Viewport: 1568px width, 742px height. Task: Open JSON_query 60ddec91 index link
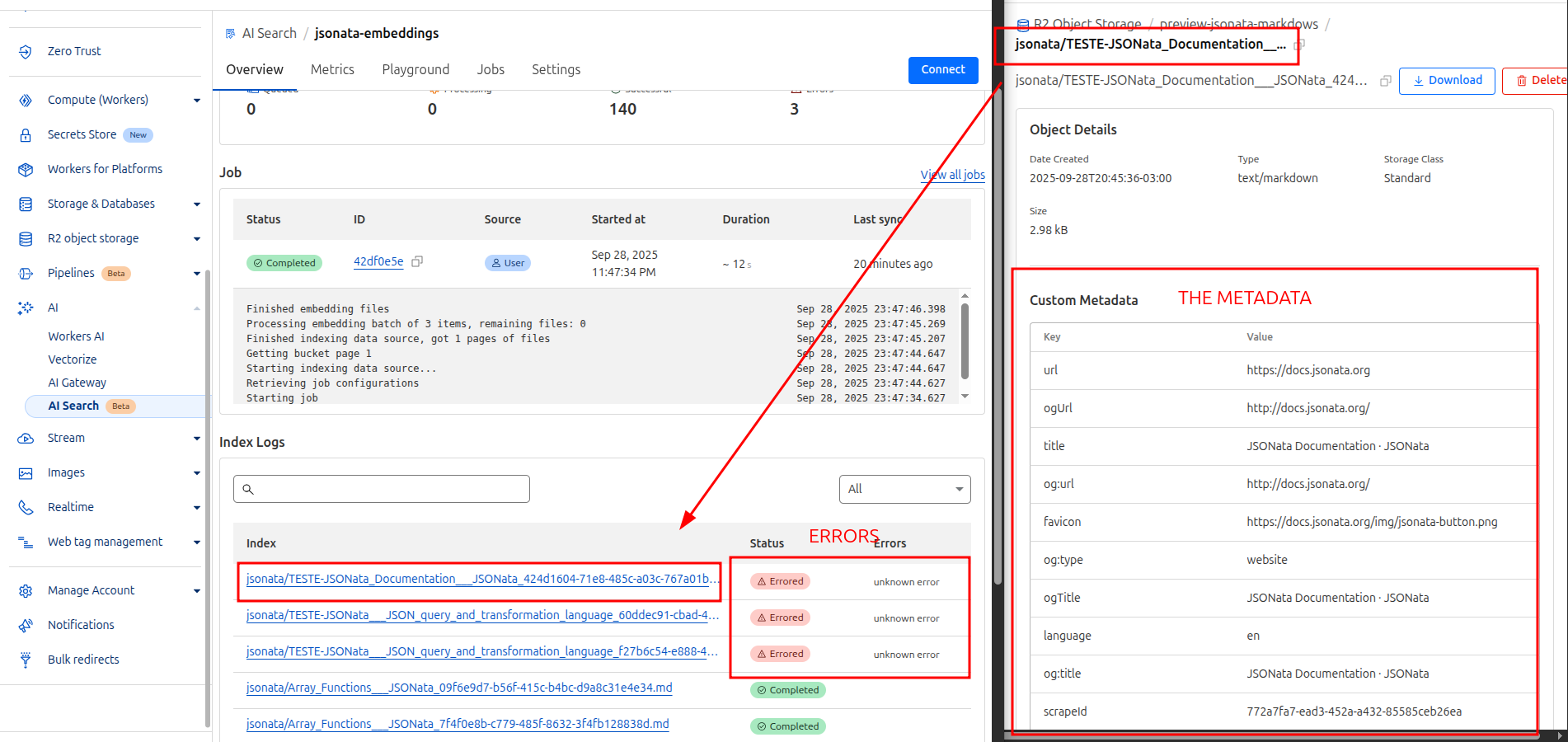(x=482, y=615)
